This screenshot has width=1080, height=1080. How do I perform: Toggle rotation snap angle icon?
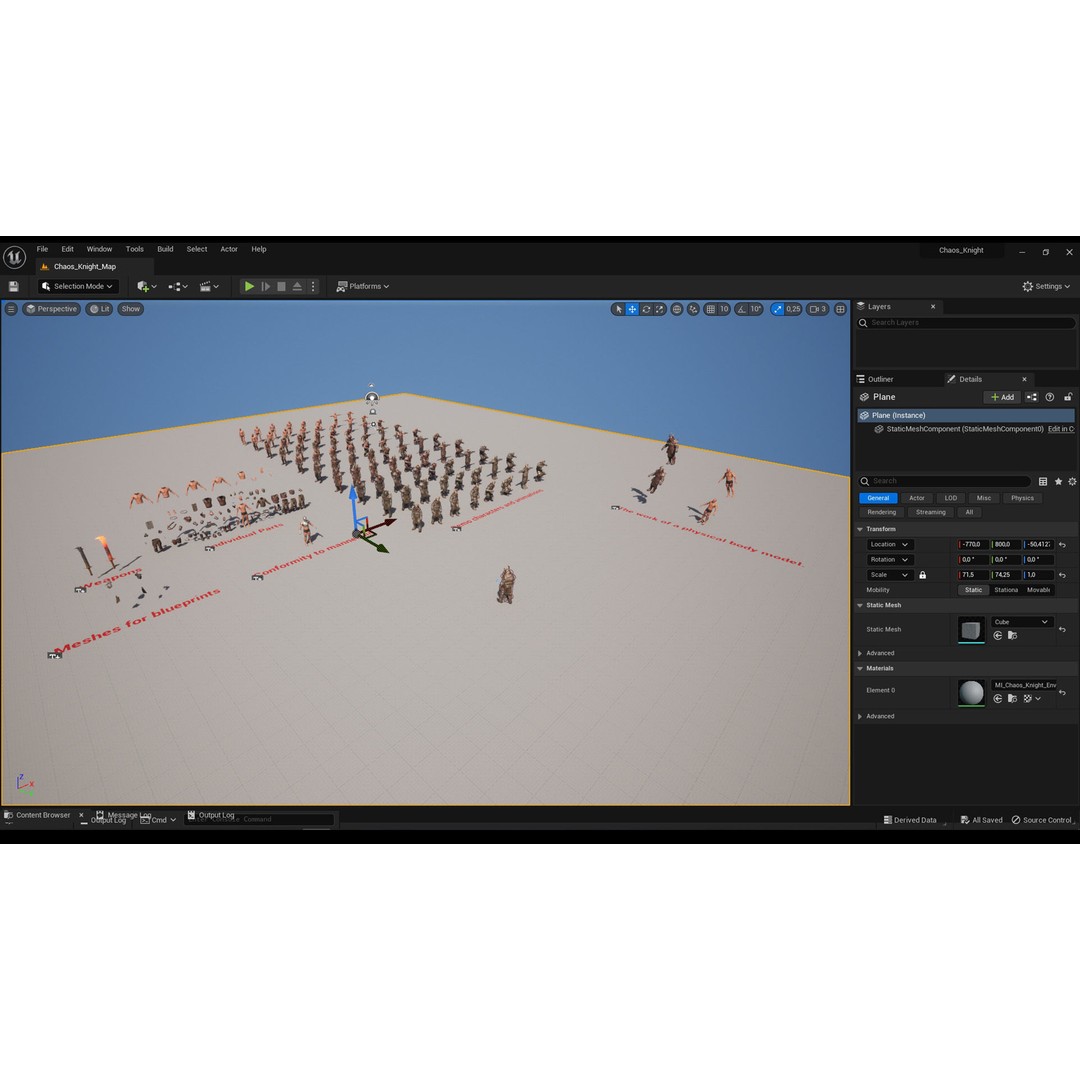pyautogui.click(x=741, y=309)
